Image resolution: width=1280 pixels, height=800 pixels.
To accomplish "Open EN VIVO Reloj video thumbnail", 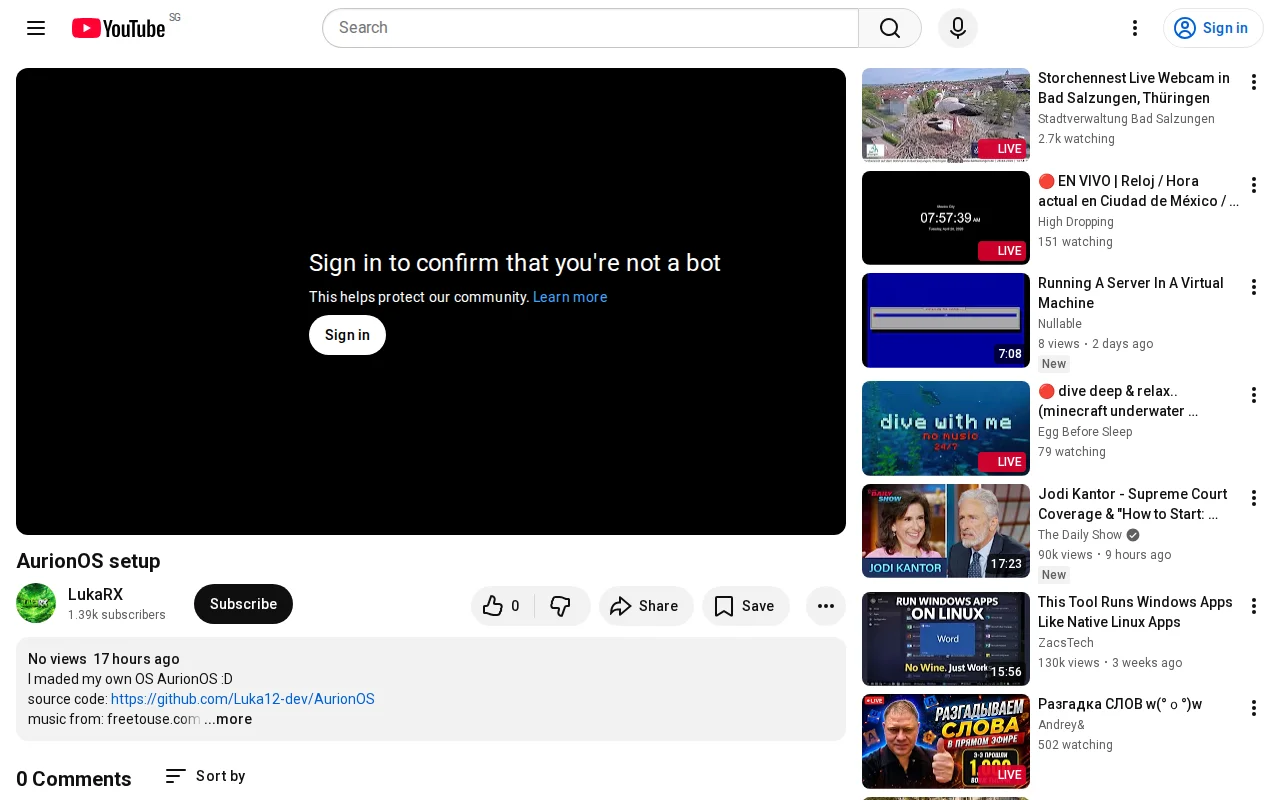I will 946,218.
